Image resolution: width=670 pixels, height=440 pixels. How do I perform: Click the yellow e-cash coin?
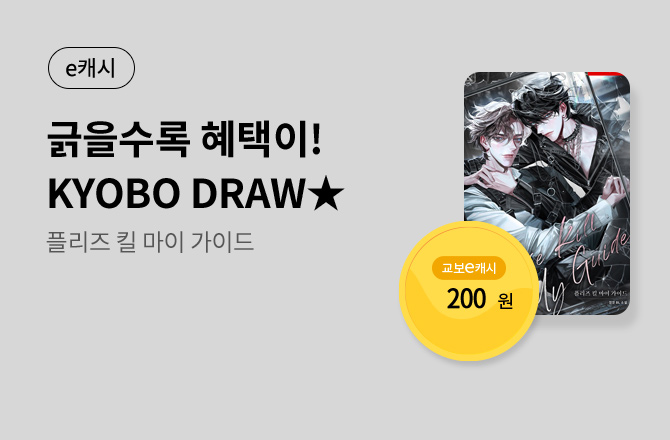point(469,291)
